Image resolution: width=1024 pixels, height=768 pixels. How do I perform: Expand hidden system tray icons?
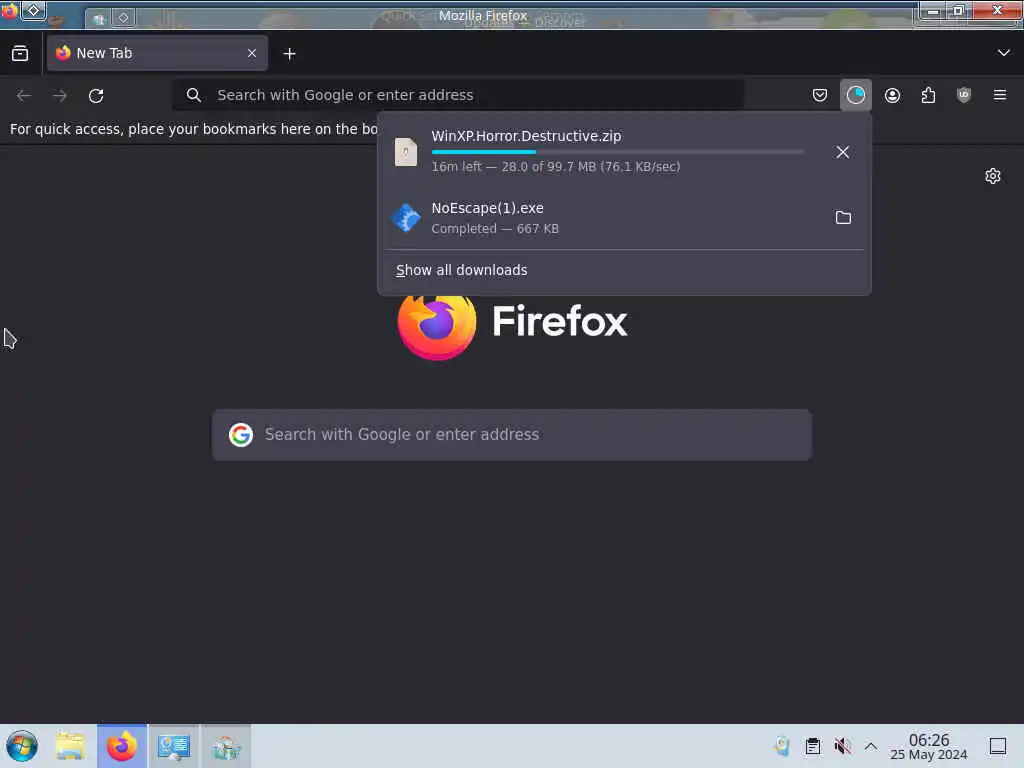[x=871, y=746]
